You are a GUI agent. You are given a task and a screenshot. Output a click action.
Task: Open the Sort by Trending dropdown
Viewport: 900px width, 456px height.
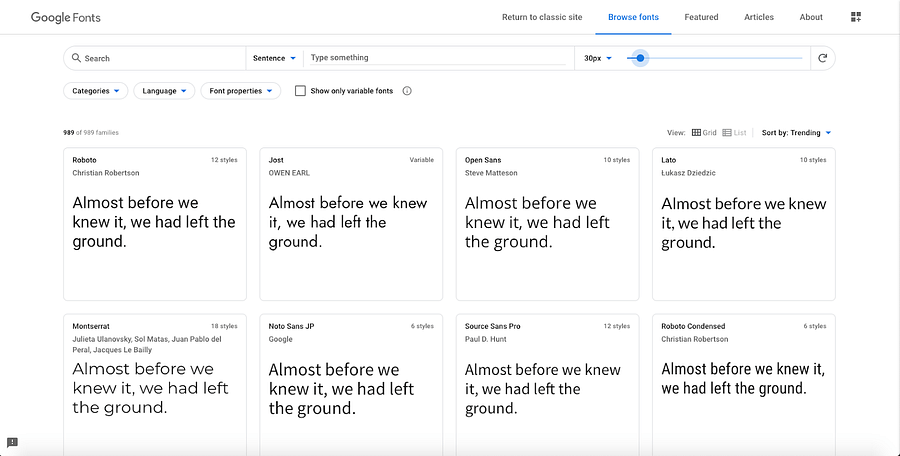click(796, 133)
